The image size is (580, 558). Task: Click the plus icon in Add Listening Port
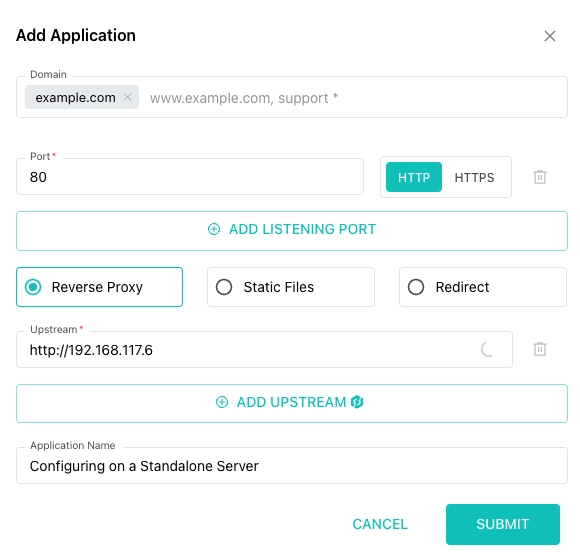click(x=214, y=229)
